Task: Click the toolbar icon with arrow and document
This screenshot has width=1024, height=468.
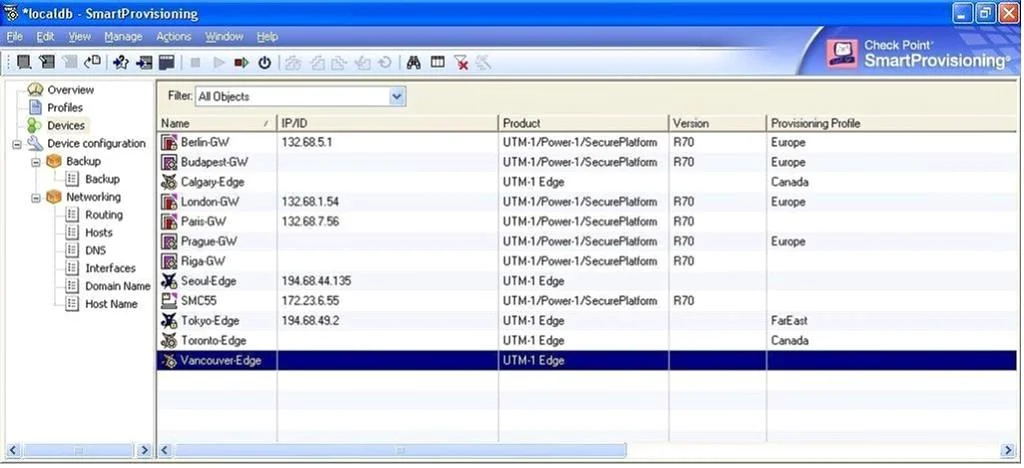Action: coord(92,63)
